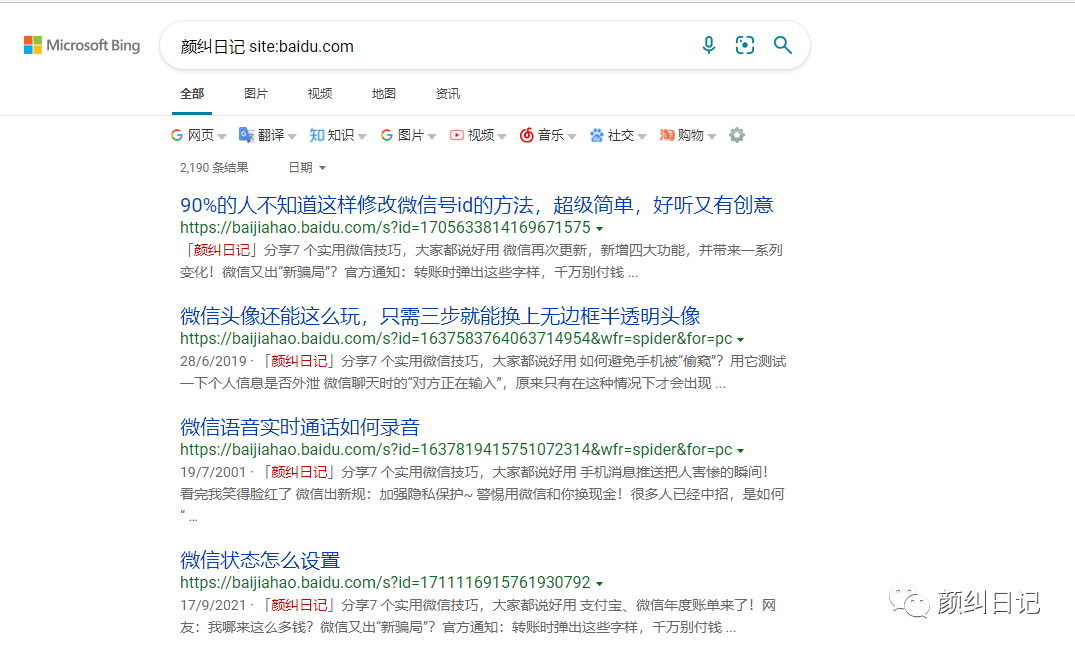Viewport: 1075px width, 649px height.
Task: Open arrow menu after id=1637819415751072314 URL
Action: [740, 451]
